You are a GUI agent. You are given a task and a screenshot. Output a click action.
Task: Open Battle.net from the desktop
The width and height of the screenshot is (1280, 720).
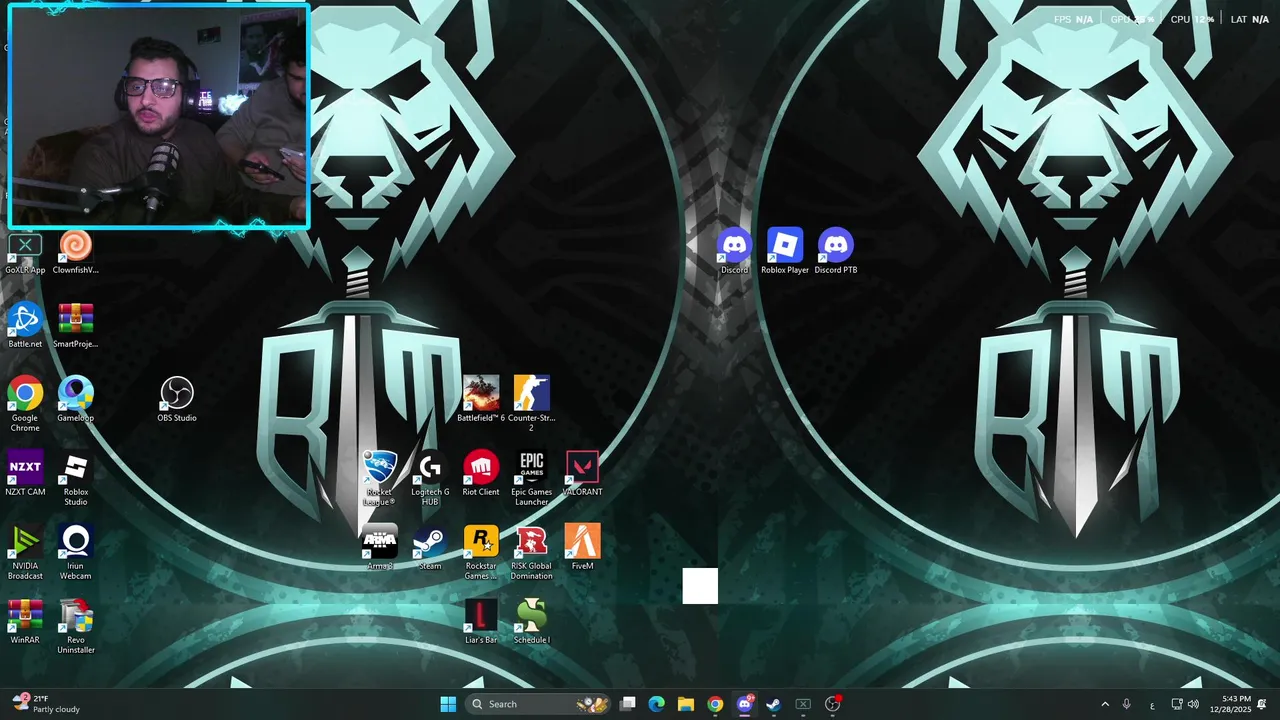[x=25, y=326]
